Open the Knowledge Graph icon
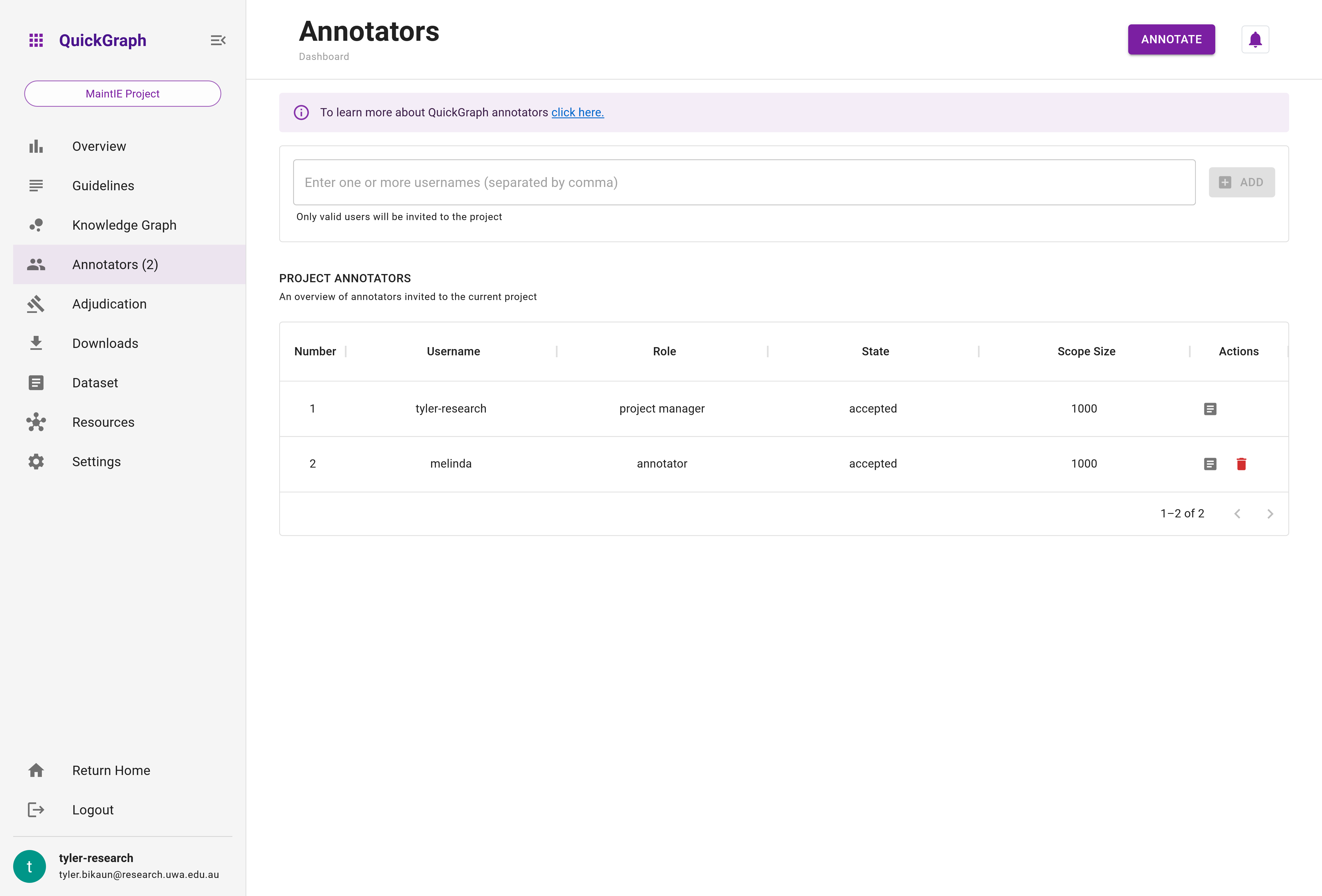The image size is (1322, 896). tap(36, 225)
